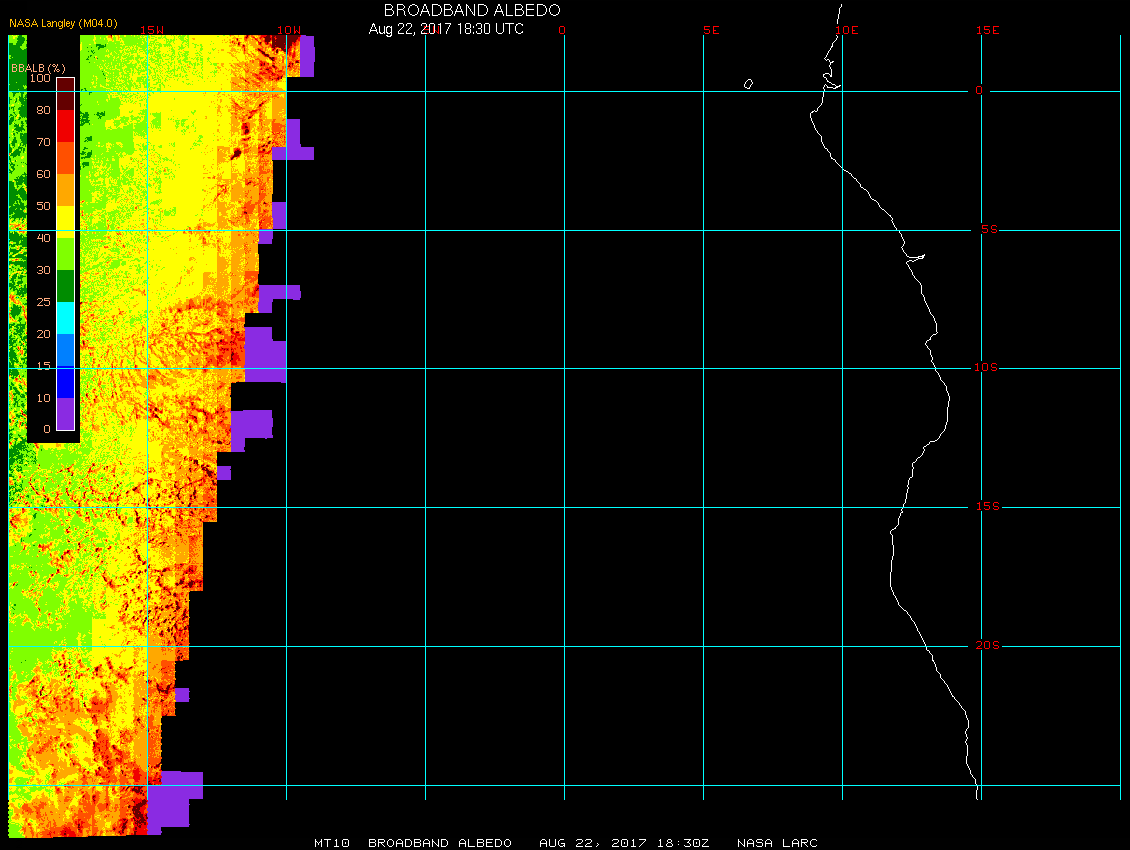
Task: Click the 15E longitude label
Action: click(x=988, y=30)
